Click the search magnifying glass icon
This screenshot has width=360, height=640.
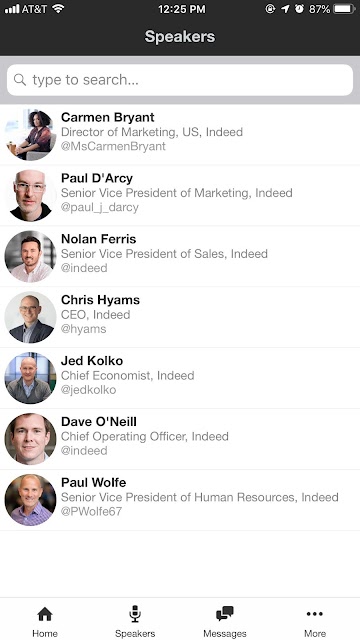click(x=20, y=79)
